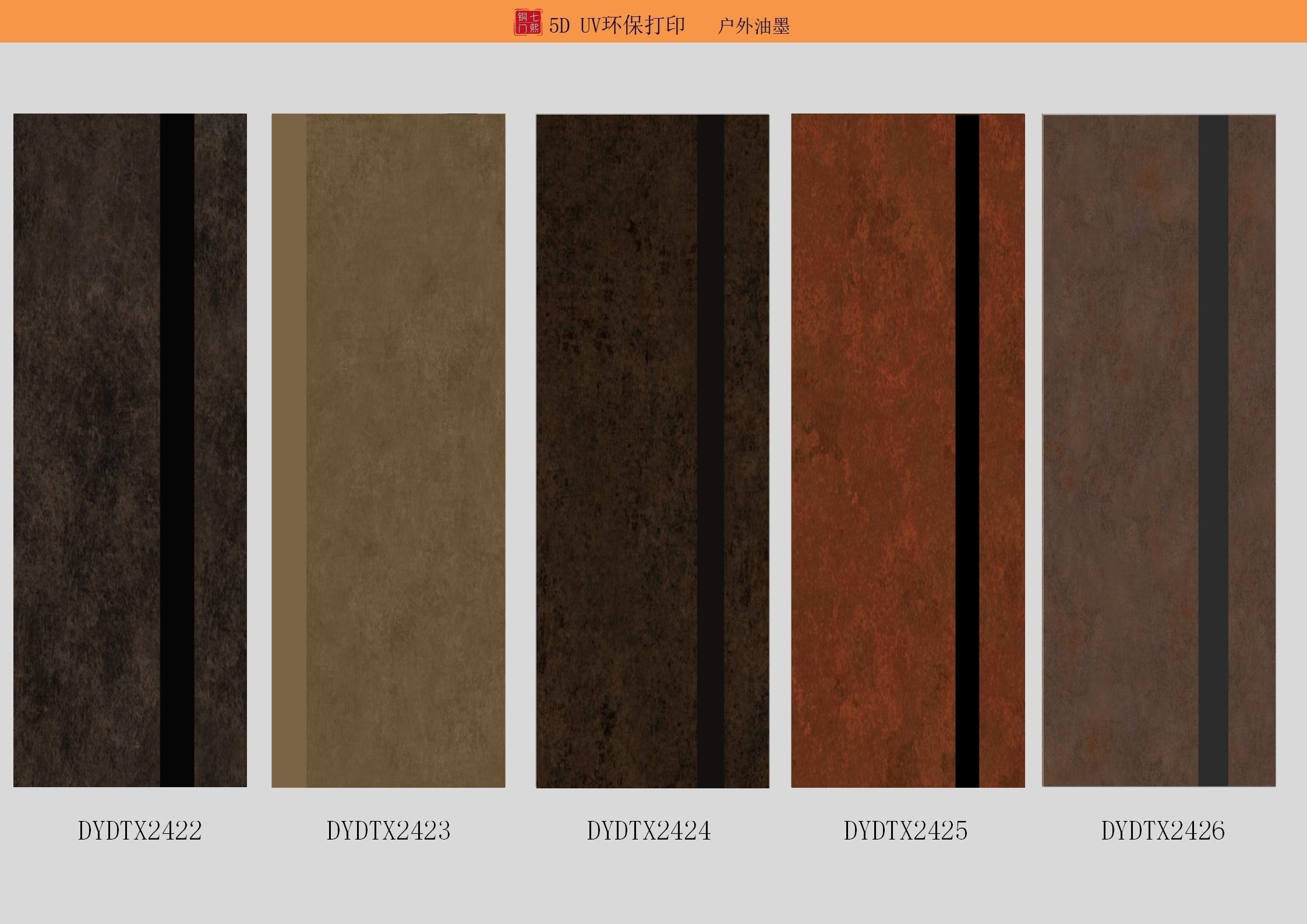This screenshot has height=924, width=1307.
Task: Pick the dark stripe on DYDTX2424 panel
Action: click(x=711, y=449)
